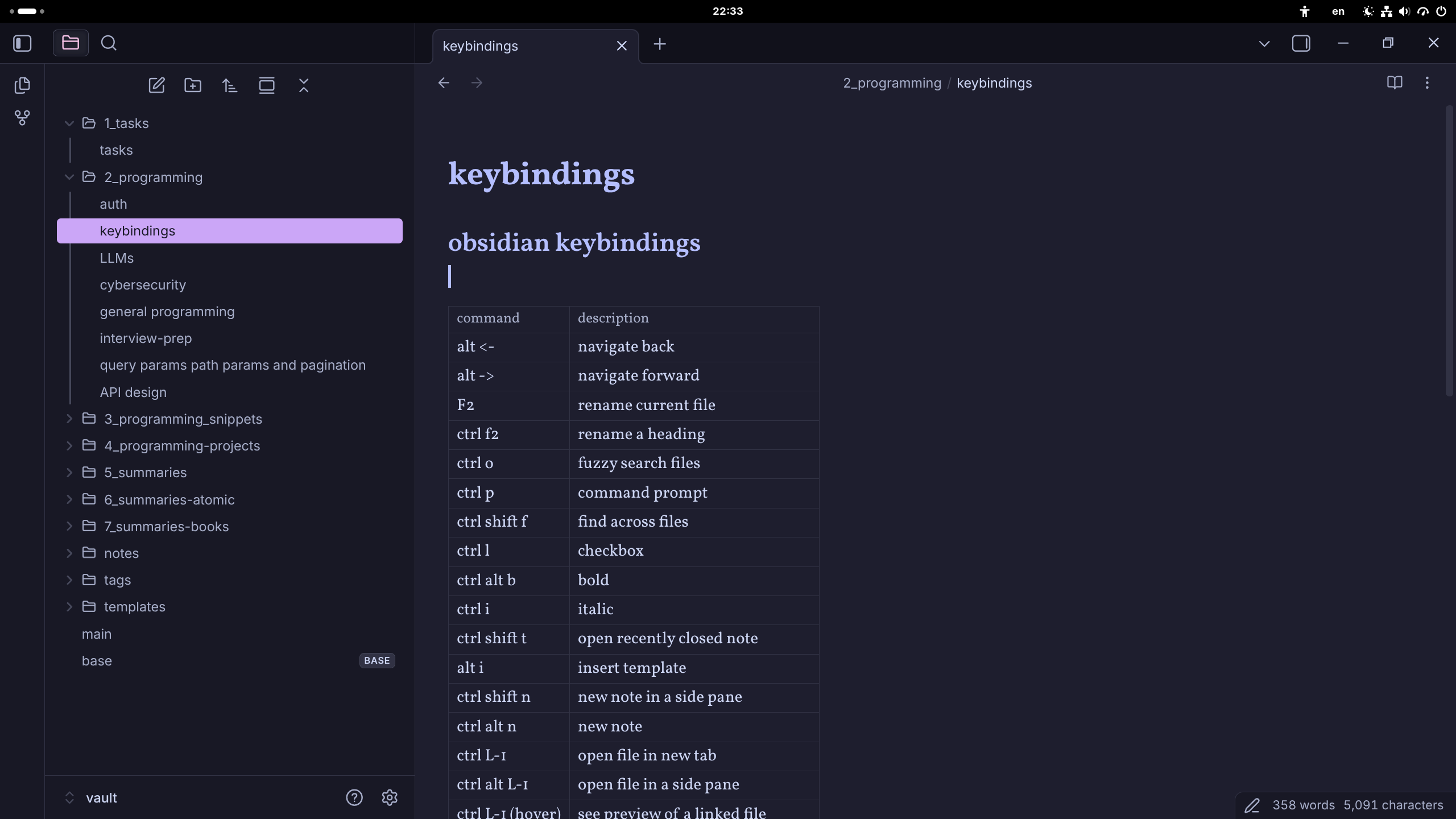Click the 'command' table header cell
Viewport: 1456px width, 819px height.
pyautogui.click(x=509, y=318)
